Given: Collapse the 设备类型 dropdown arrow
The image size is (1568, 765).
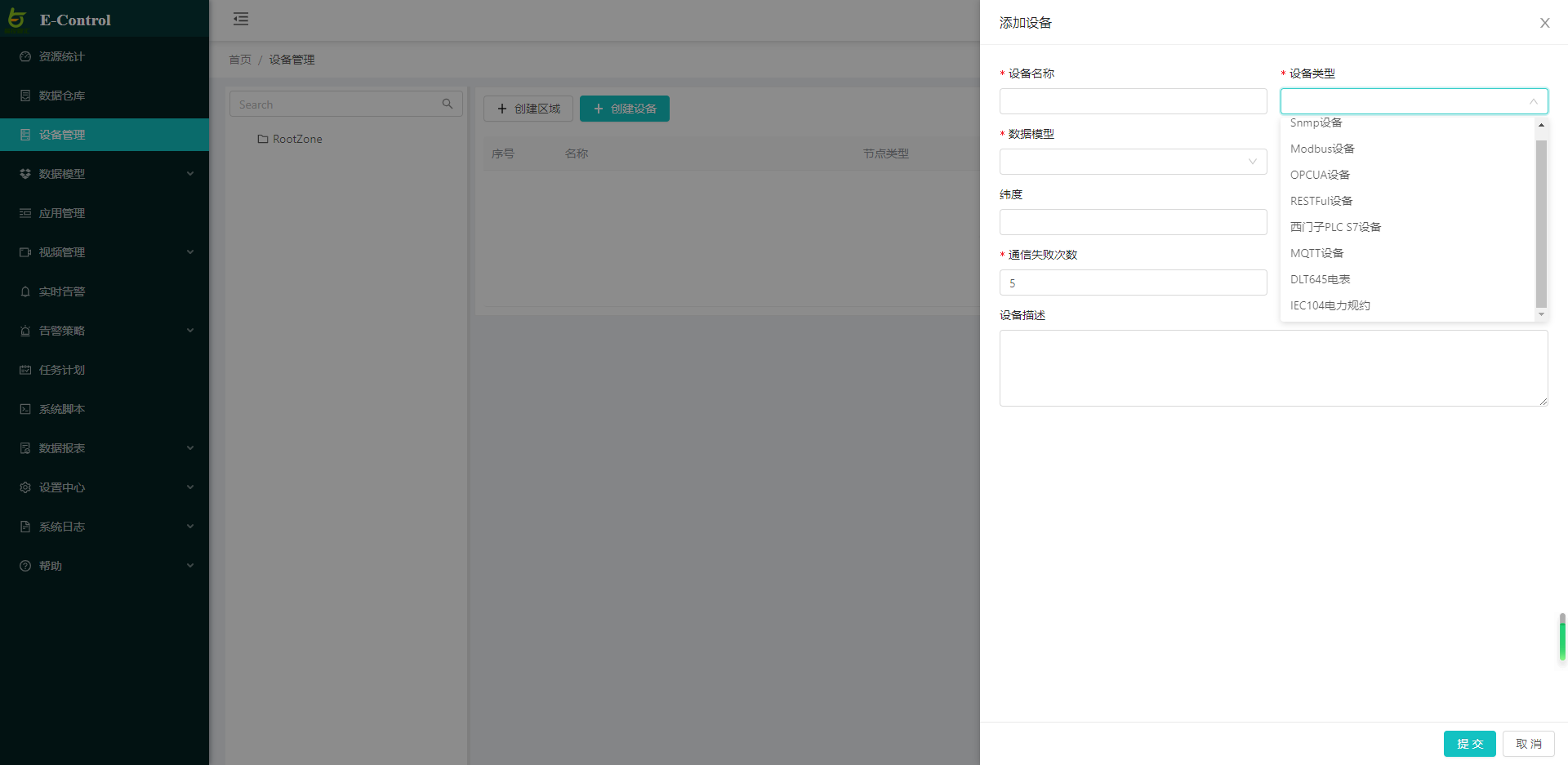Looking at the screenshot, I should tap(1533, 101).
